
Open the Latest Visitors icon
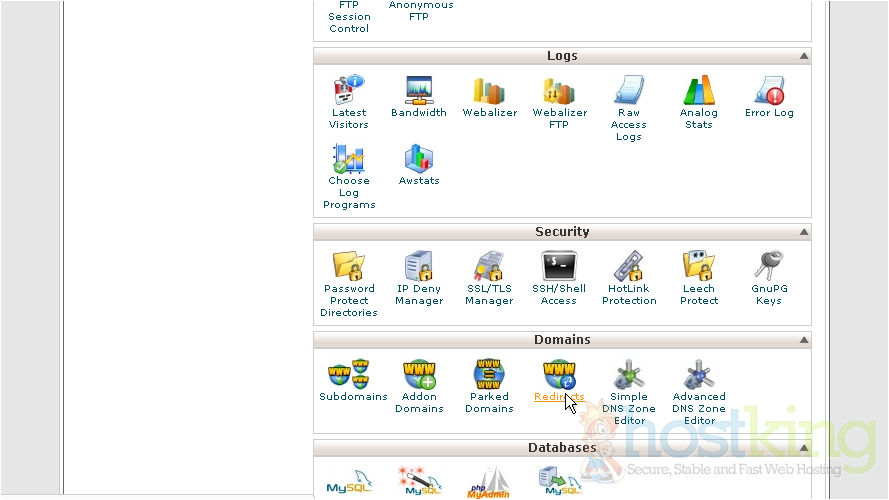[349, 91]
